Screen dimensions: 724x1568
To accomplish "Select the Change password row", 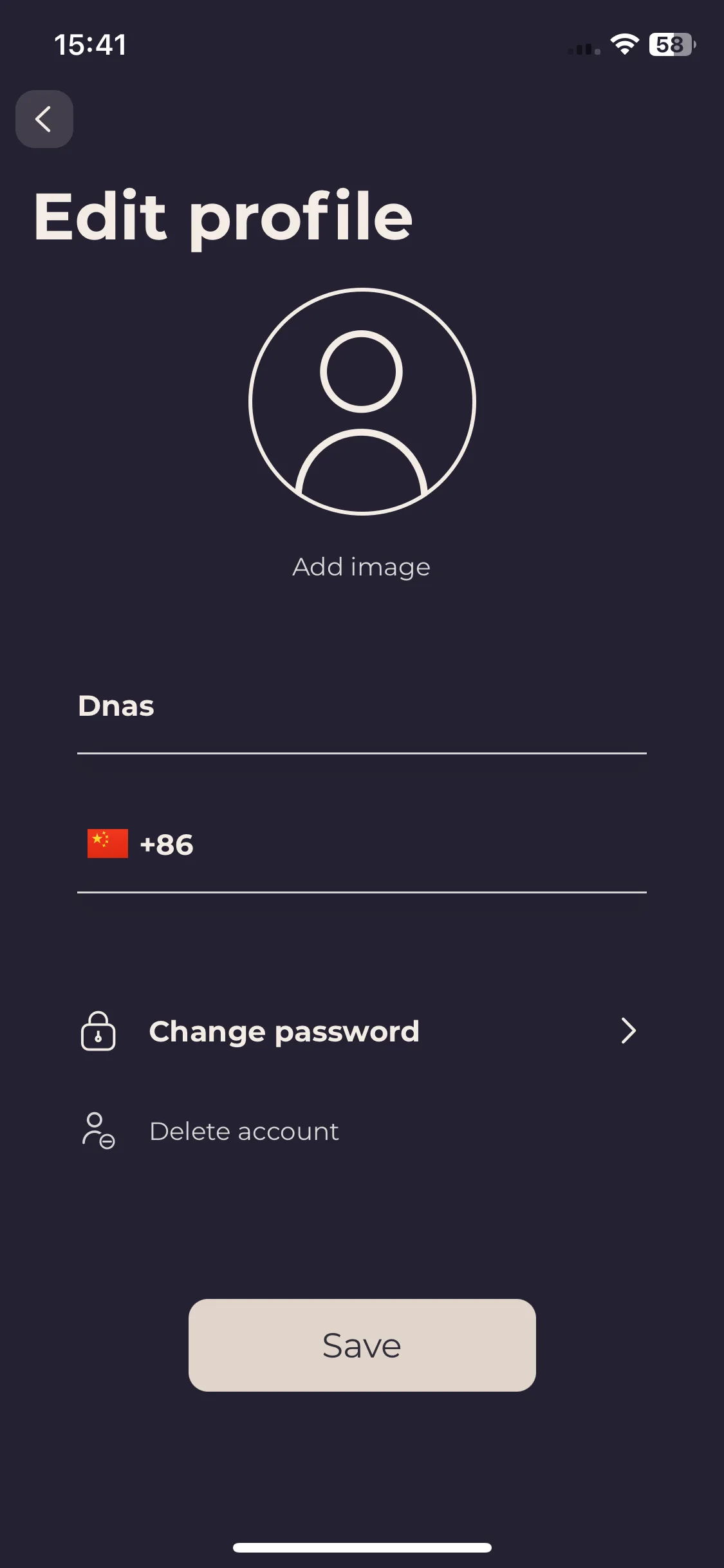I will [362, 1031].
